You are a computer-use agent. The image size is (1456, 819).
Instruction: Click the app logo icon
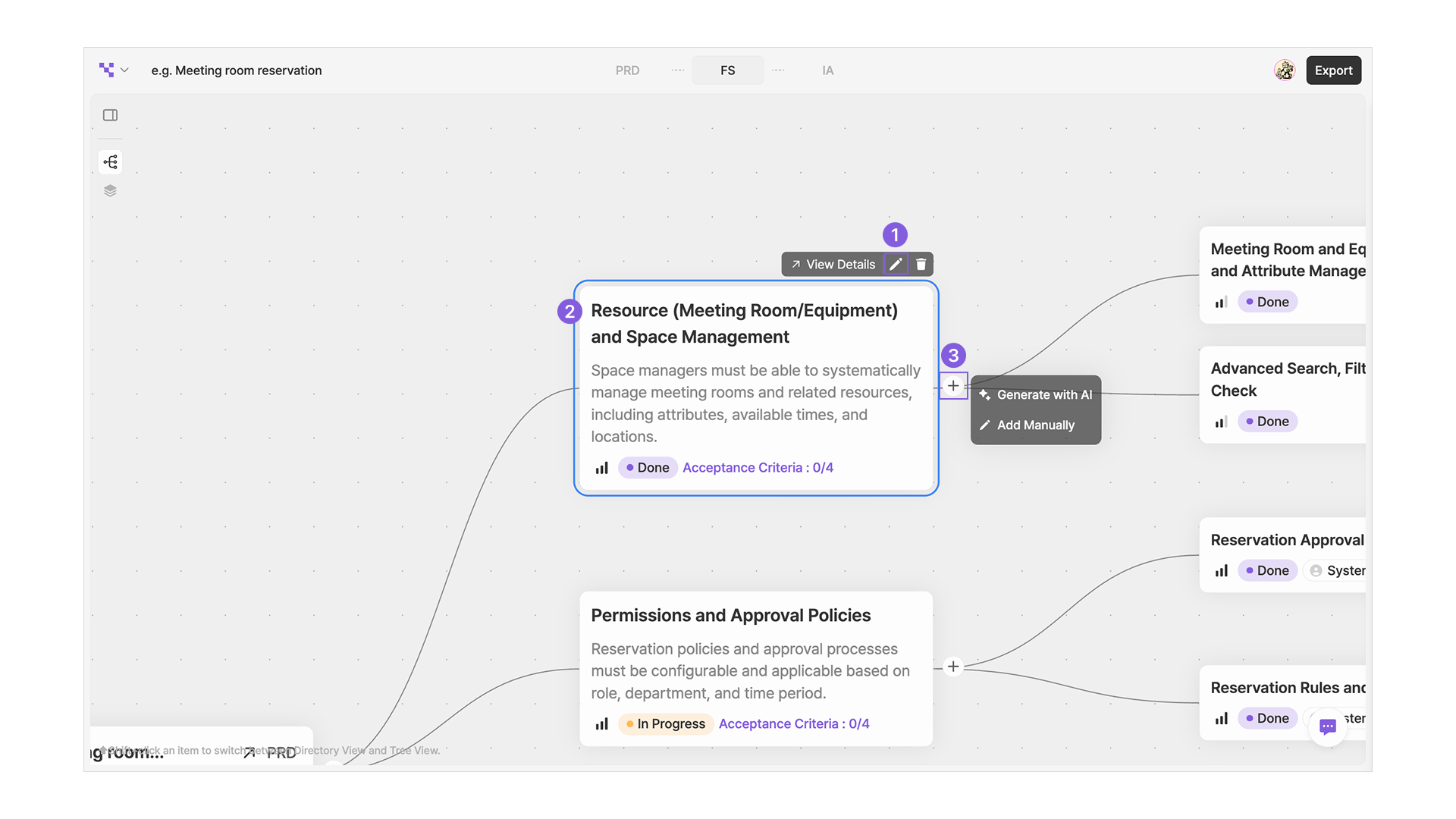click(x=106, y=70)
